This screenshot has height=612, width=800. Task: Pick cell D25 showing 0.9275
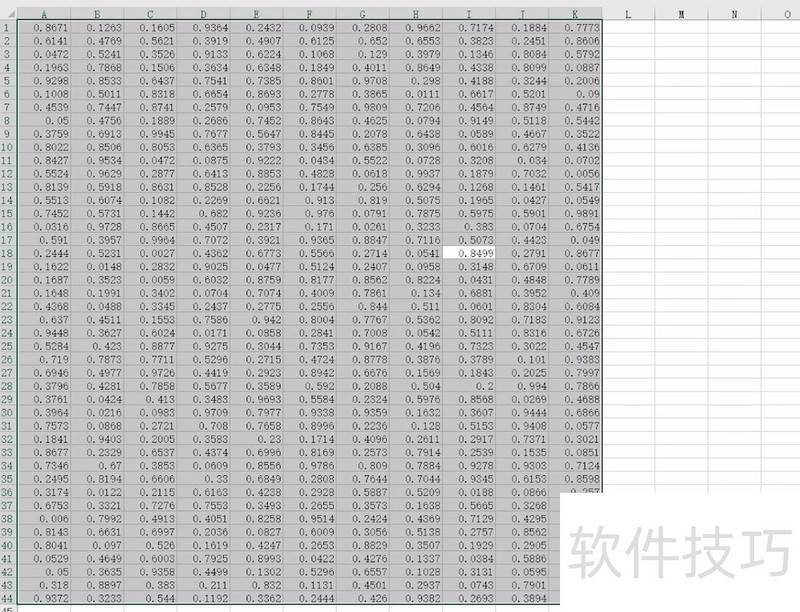point(203,346)
